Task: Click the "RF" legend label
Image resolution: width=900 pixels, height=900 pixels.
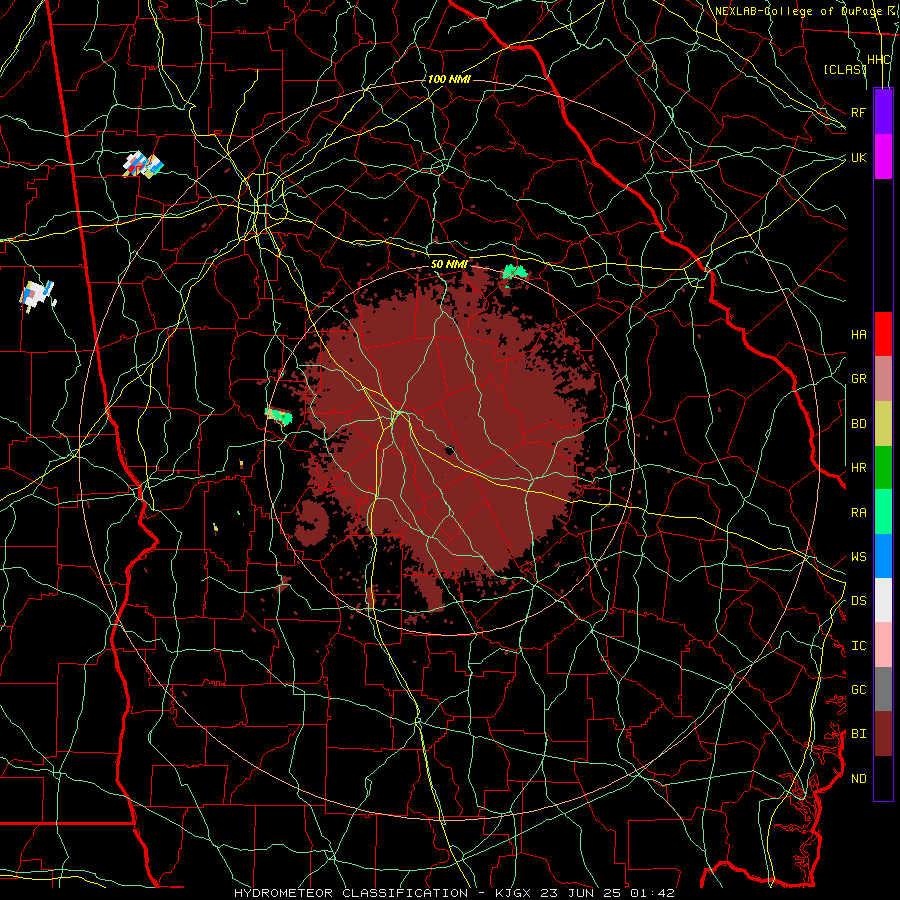Action: [x=858, y=112]
